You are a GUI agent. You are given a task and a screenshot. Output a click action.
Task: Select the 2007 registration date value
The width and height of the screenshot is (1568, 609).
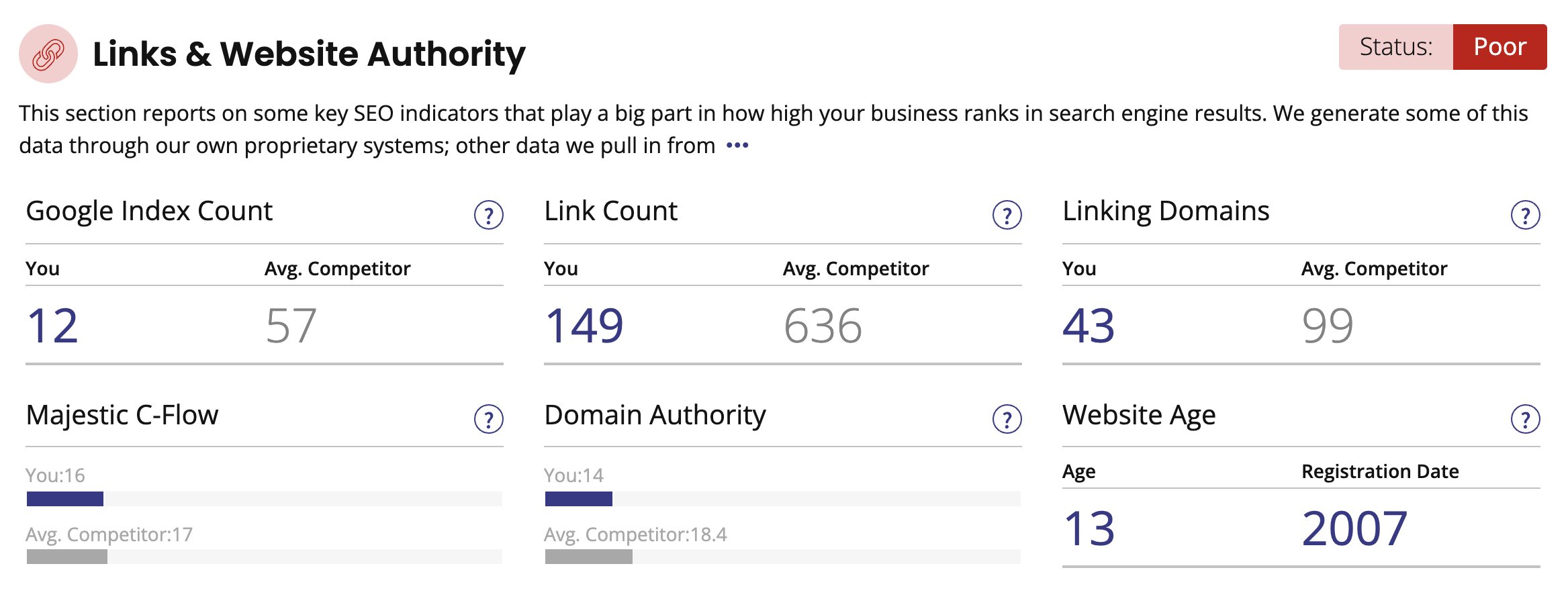tap(1354, 528)
